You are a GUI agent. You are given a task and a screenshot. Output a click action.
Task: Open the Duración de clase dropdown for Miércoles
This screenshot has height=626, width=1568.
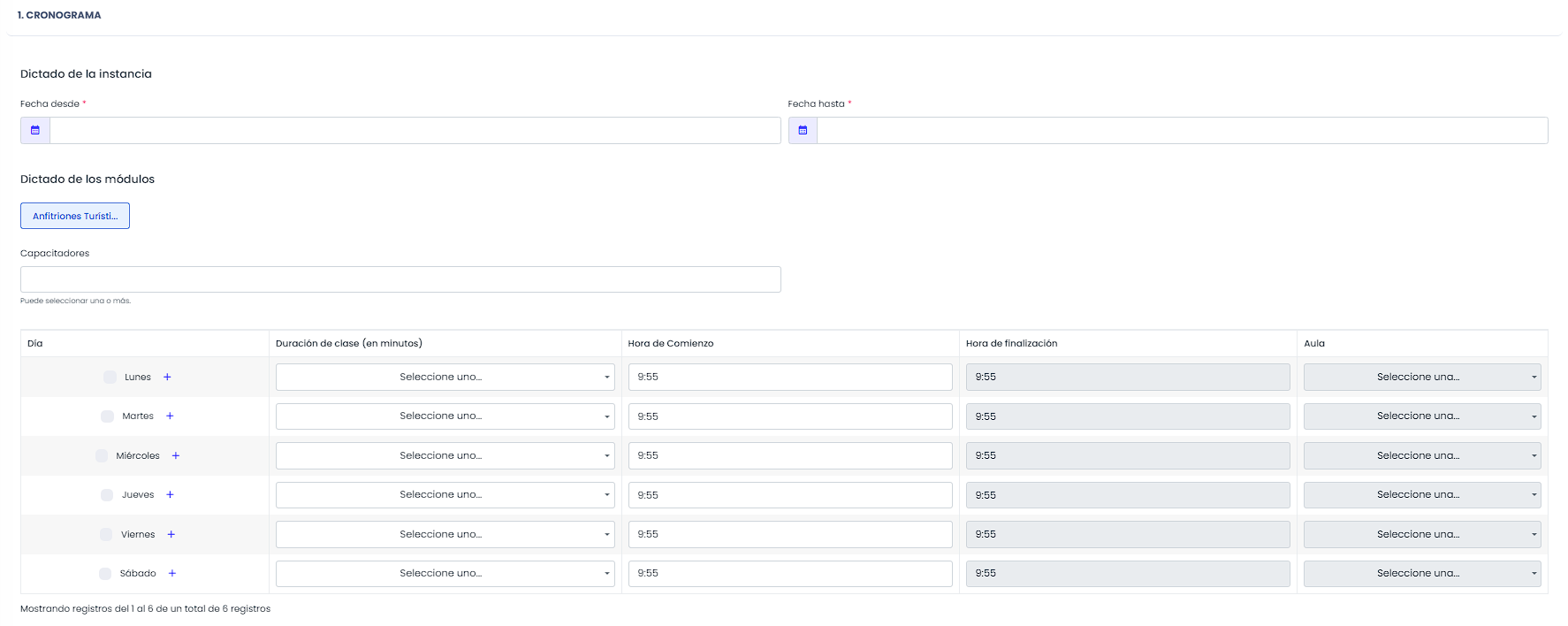click(445, 455)
